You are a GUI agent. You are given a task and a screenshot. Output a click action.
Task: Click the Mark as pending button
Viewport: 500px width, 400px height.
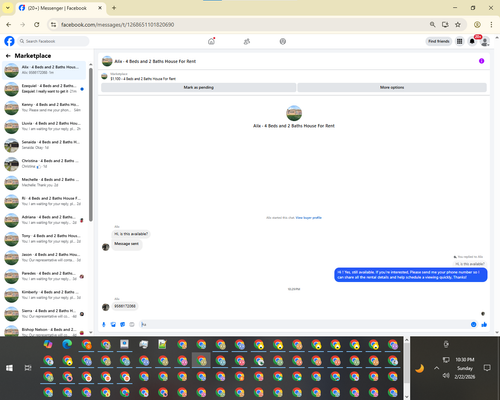pyautogui.click(x=198, y=87)
